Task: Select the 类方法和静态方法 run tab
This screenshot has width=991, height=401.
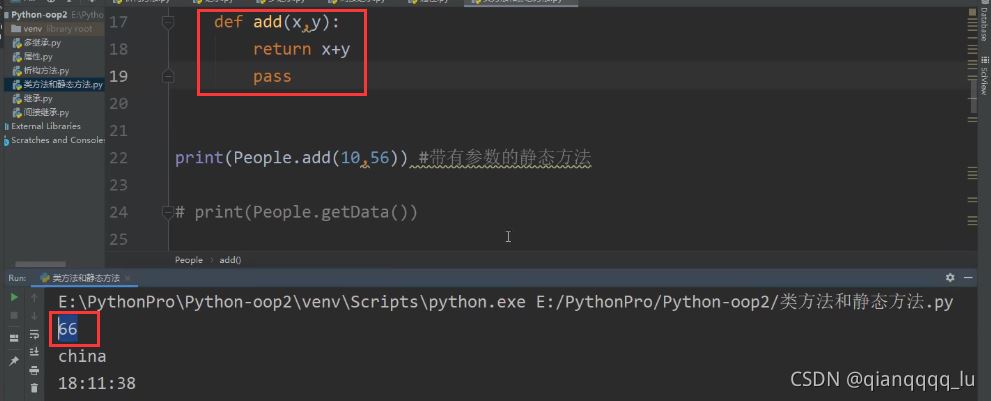Action: (x=85, y=278)
